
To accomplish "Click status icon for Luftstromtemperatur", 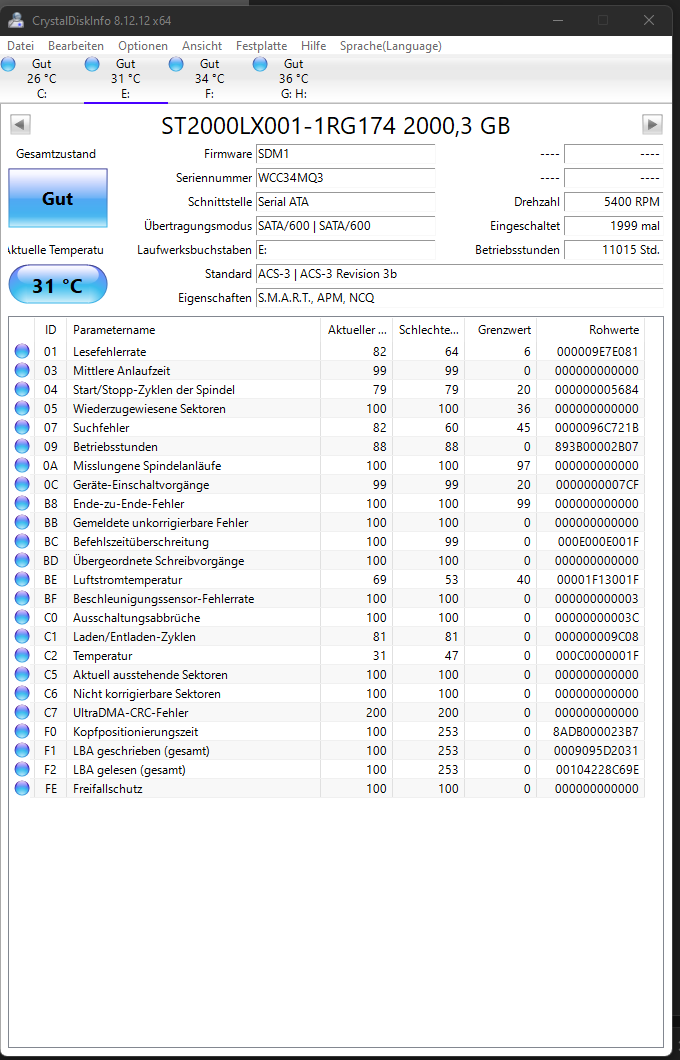I will [22, 579].
